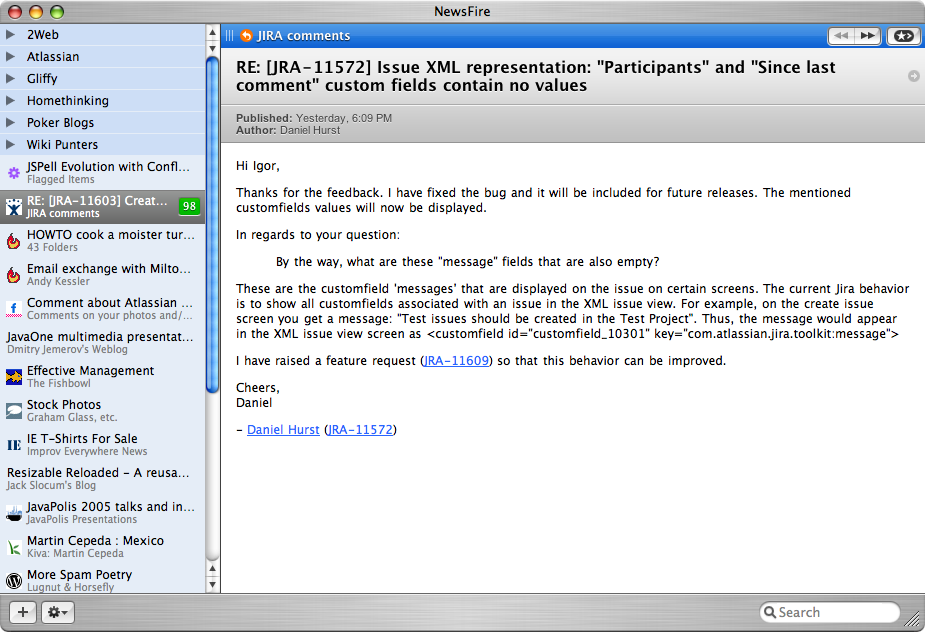Open the Daniel Hurst link

283,430
